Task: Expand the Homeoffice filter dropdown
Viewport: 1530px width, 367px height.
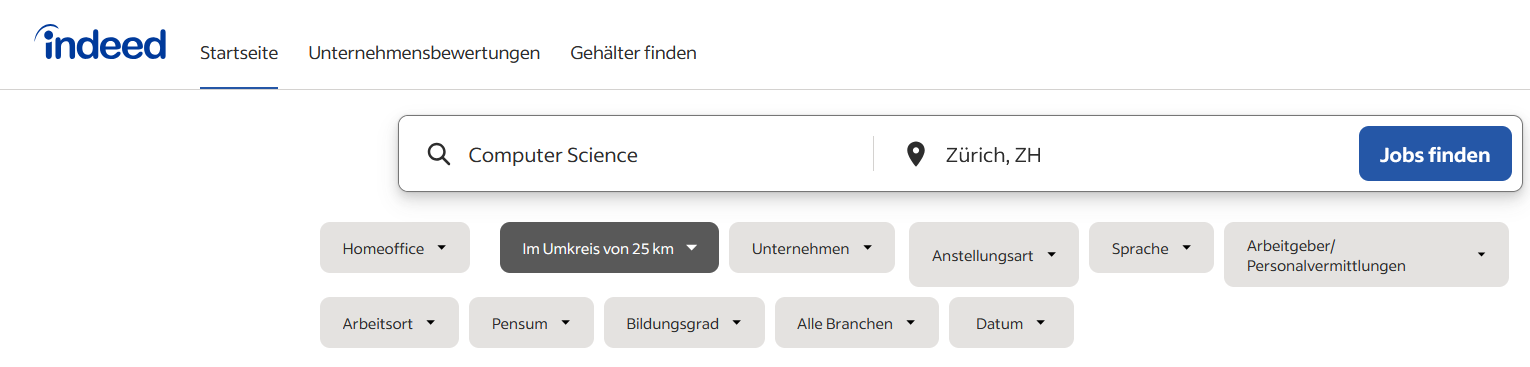Action: tap(395, 247)
